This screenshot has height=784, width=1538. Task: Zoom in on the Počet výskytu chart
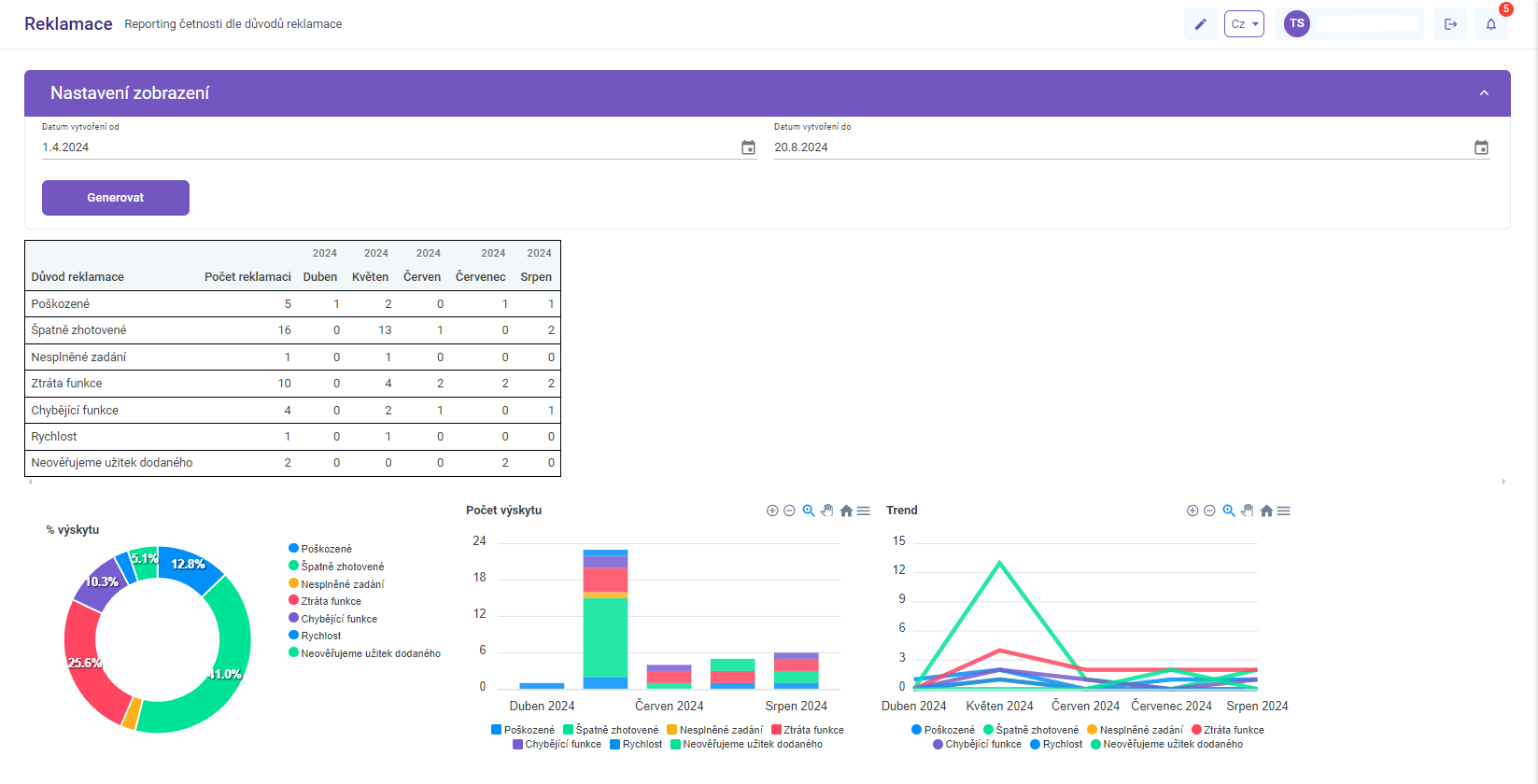tap(772, 511)
